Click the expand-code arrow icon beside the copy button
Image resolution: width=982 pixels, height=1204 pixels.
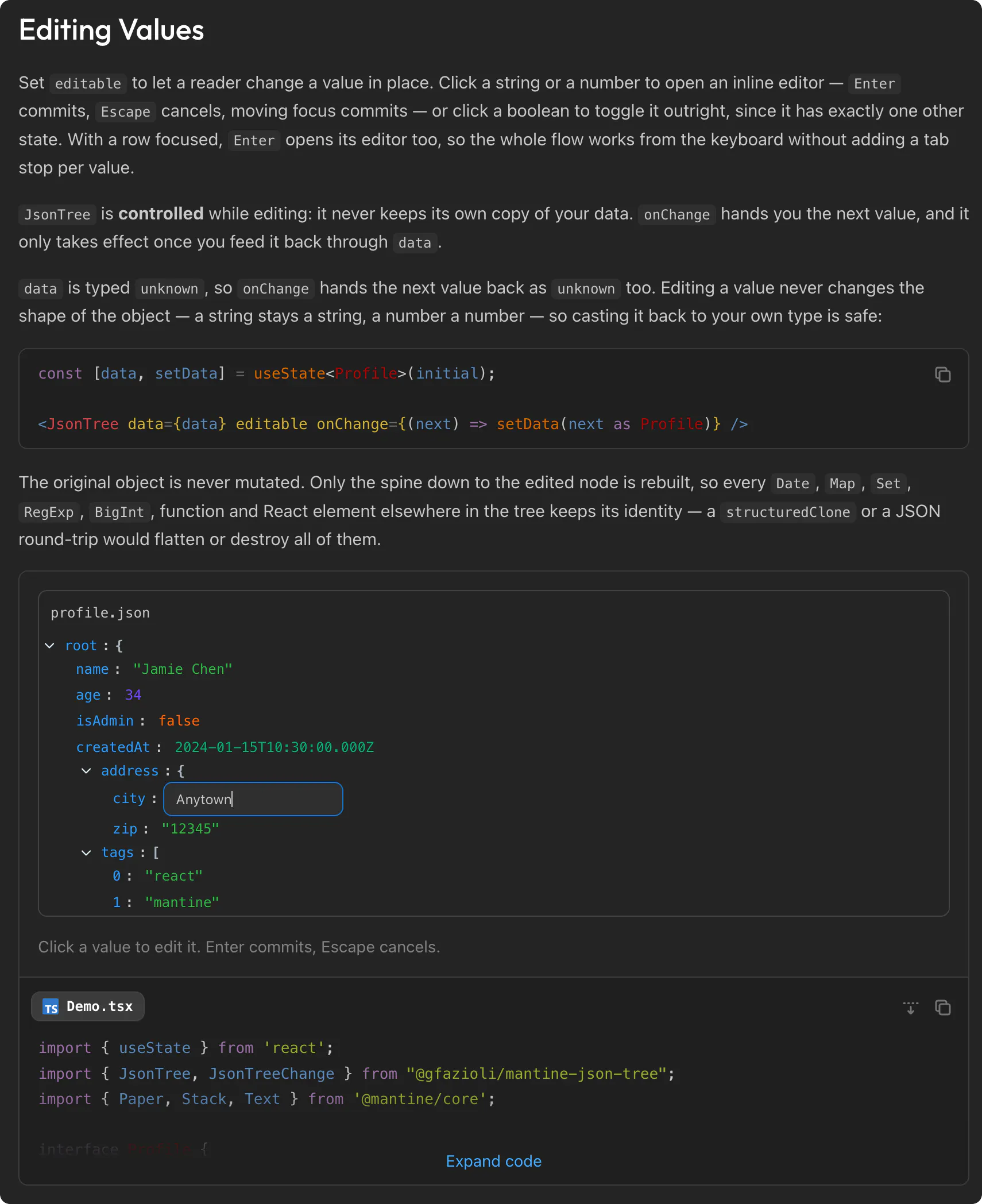click(x=910, y=1008)
